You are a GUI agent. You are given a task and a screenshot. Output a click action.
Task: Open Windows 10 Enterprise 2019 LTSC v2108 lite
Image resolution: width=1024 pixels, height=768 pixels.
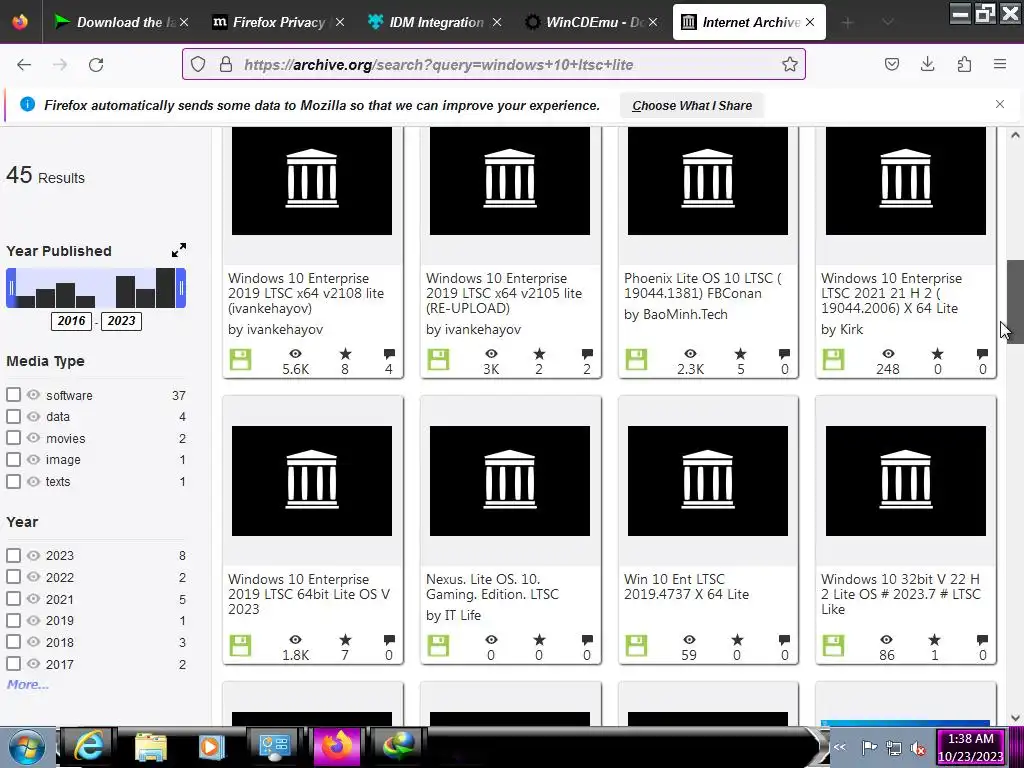[306, 293]
